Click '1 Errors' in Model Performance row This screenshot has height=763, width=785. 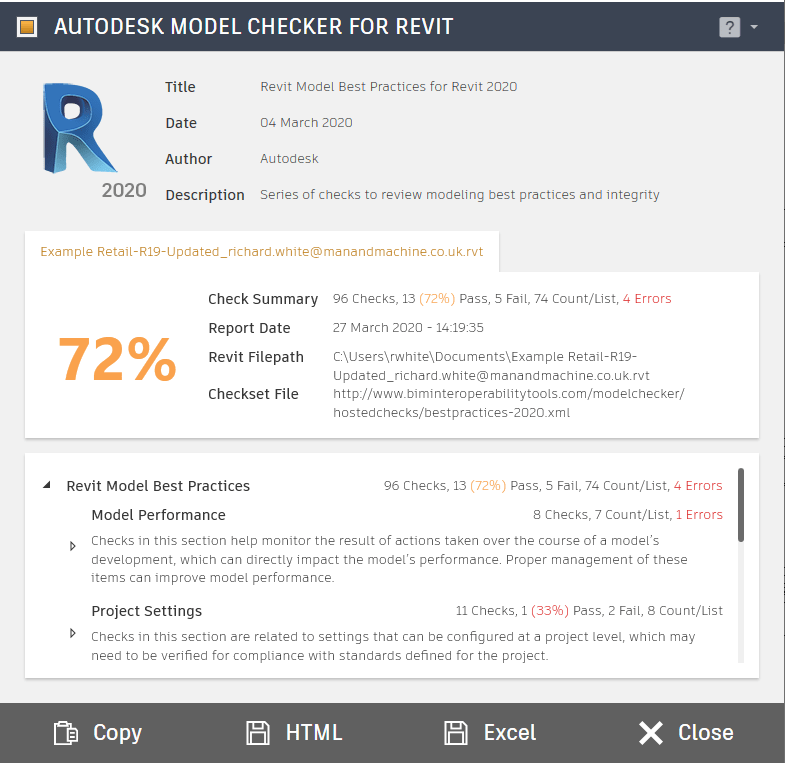tap(699, 515)
